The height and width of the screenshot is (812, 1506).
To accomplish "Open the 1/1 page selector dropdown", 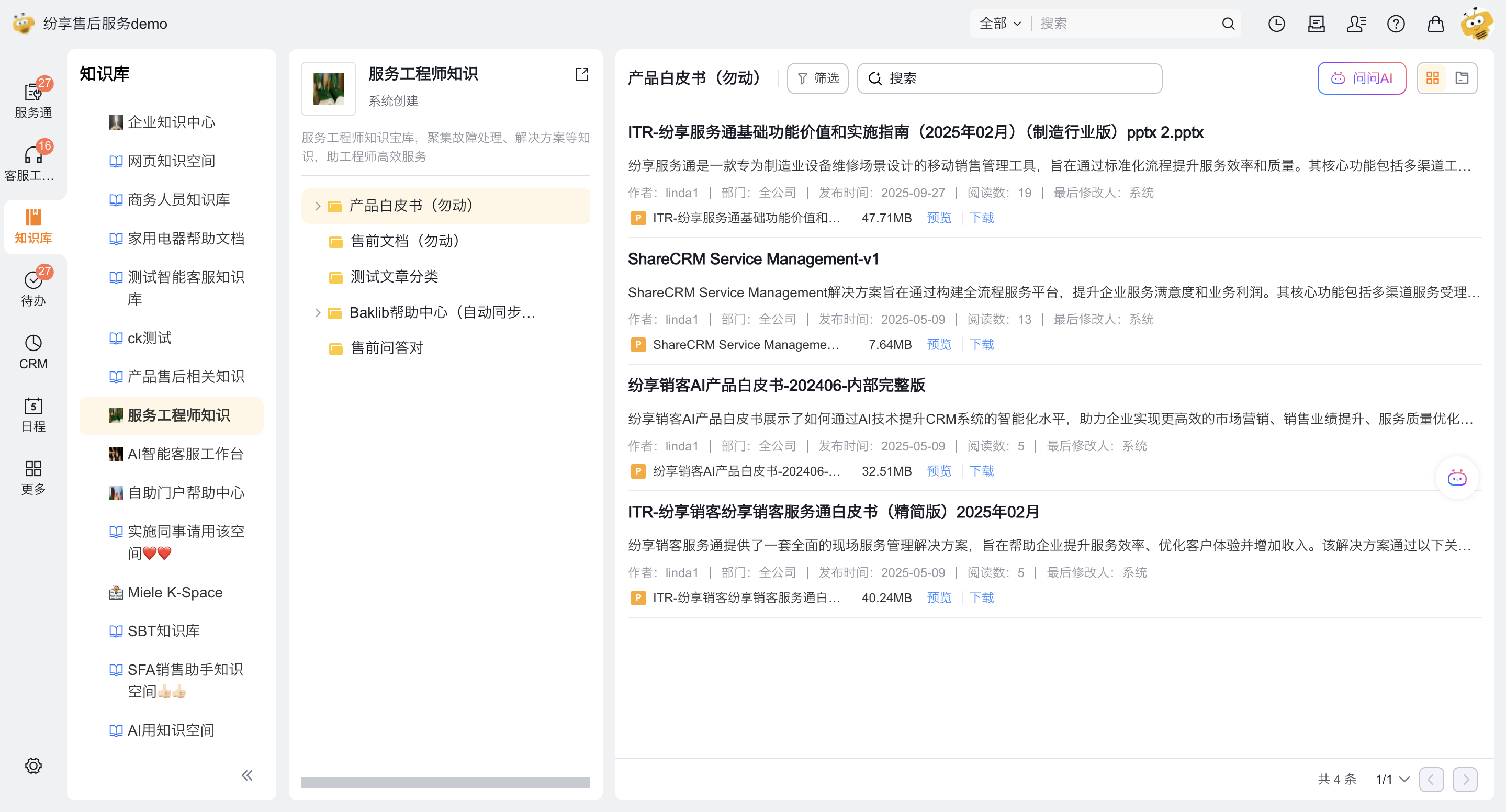I will pyautogui.click(x=1392, y=779).
